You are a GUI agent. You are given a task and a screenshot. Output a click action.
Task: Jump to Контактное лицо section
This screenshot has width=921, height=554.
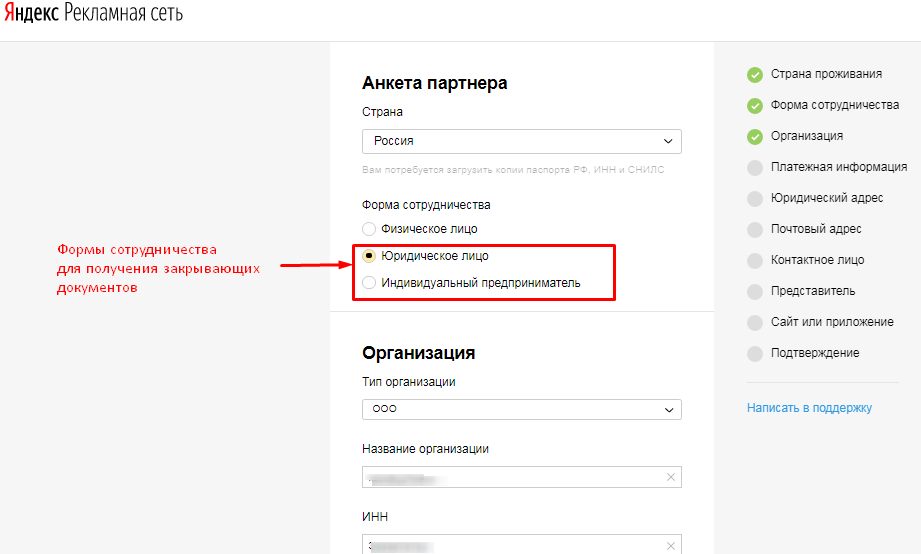point(817,260)
